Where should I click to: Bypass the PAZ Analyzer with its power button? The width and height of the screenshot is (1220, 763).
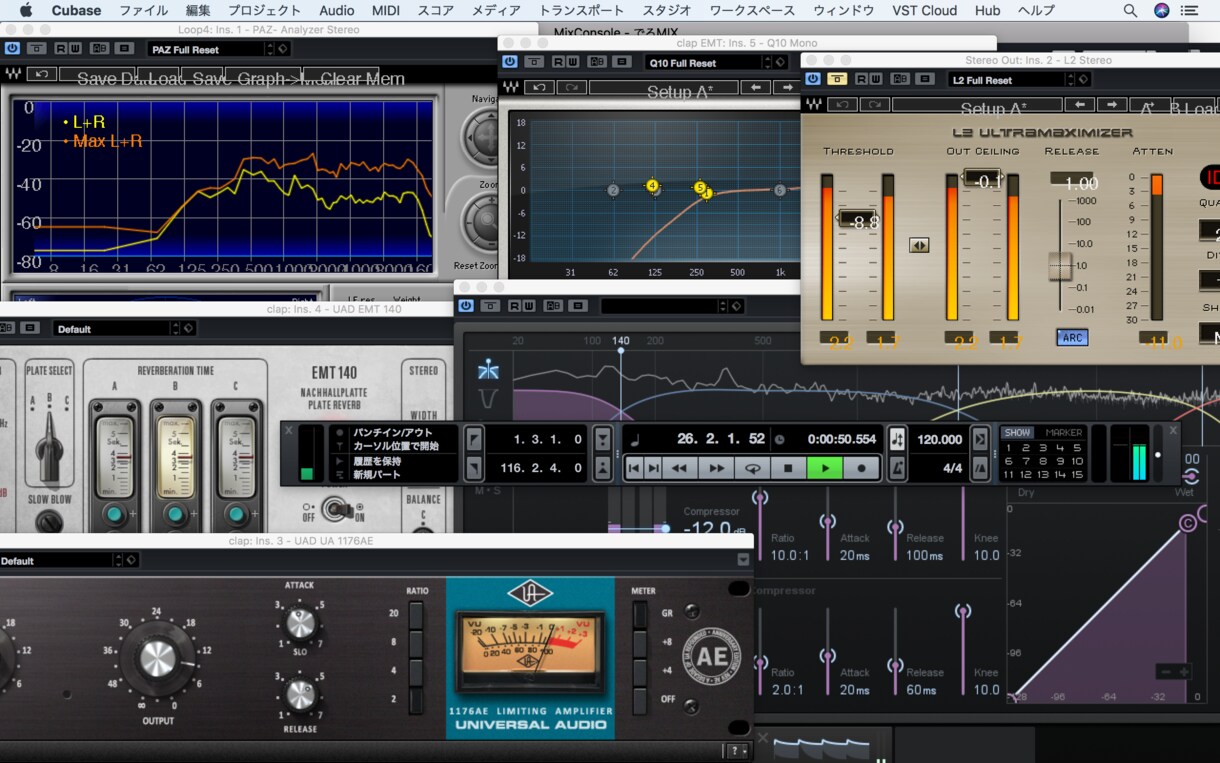pos(12,48)
